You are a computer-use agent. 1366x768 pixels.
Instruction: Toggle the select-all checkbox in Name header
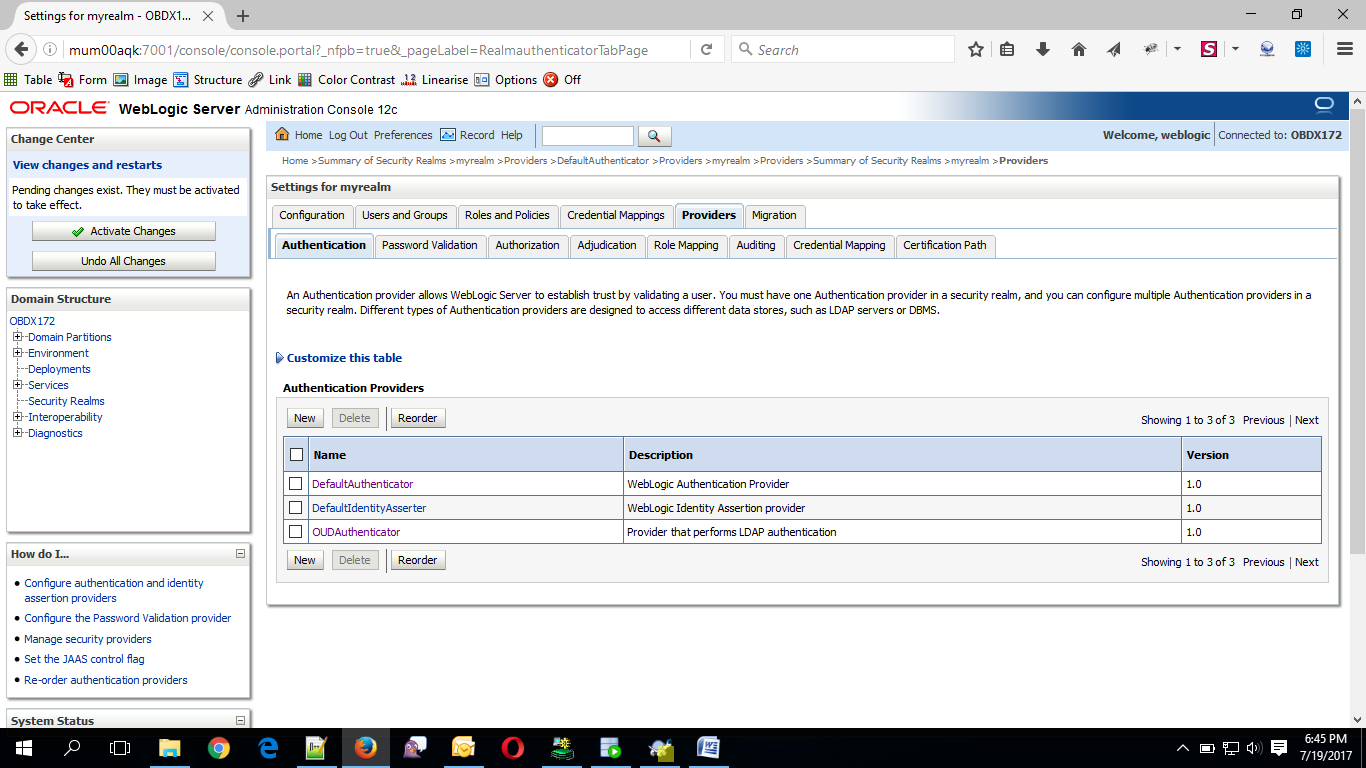(296, 455)
